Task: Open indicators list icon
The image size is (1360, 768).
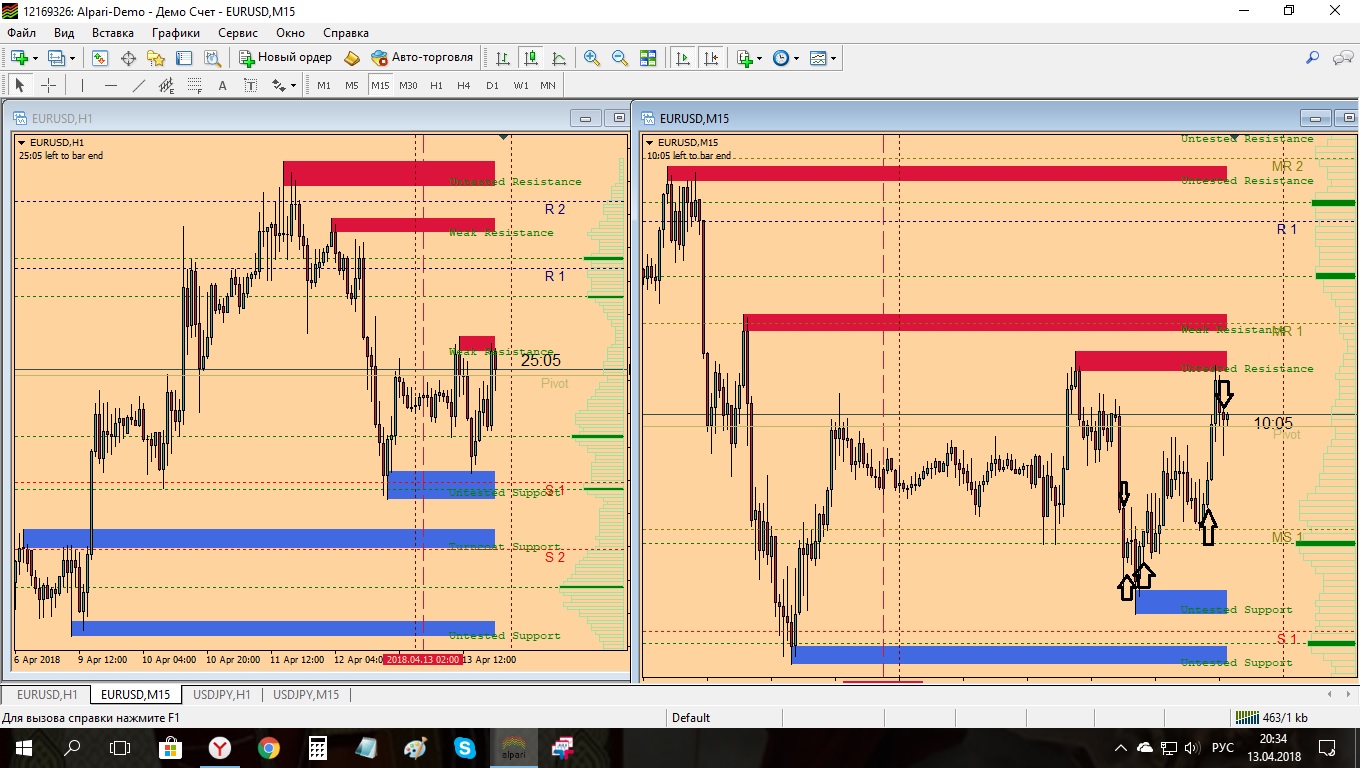Action: tap(744, 58)
